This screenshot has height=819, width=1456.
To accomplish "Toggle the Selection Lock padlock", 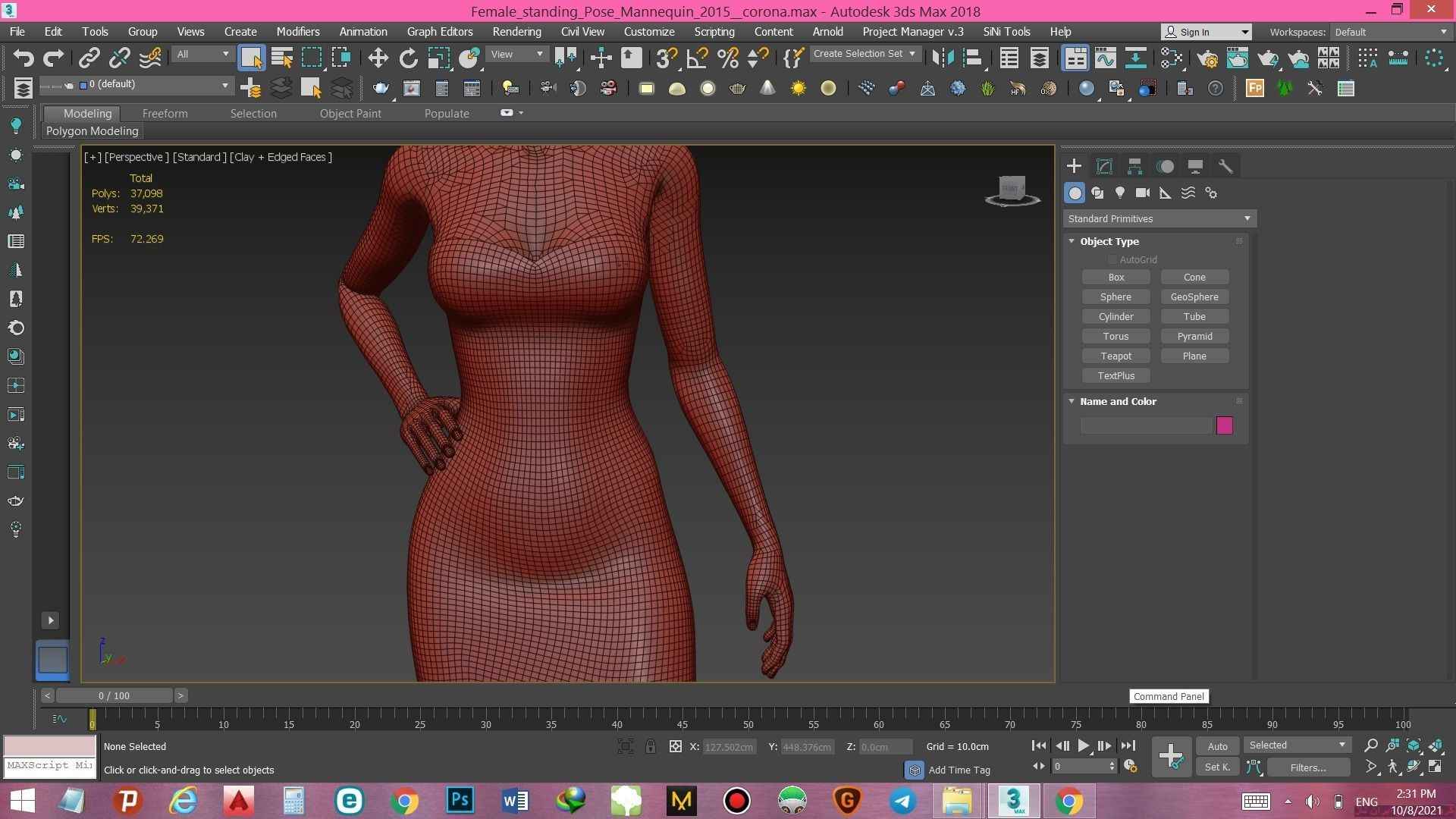I will point(651,746).
